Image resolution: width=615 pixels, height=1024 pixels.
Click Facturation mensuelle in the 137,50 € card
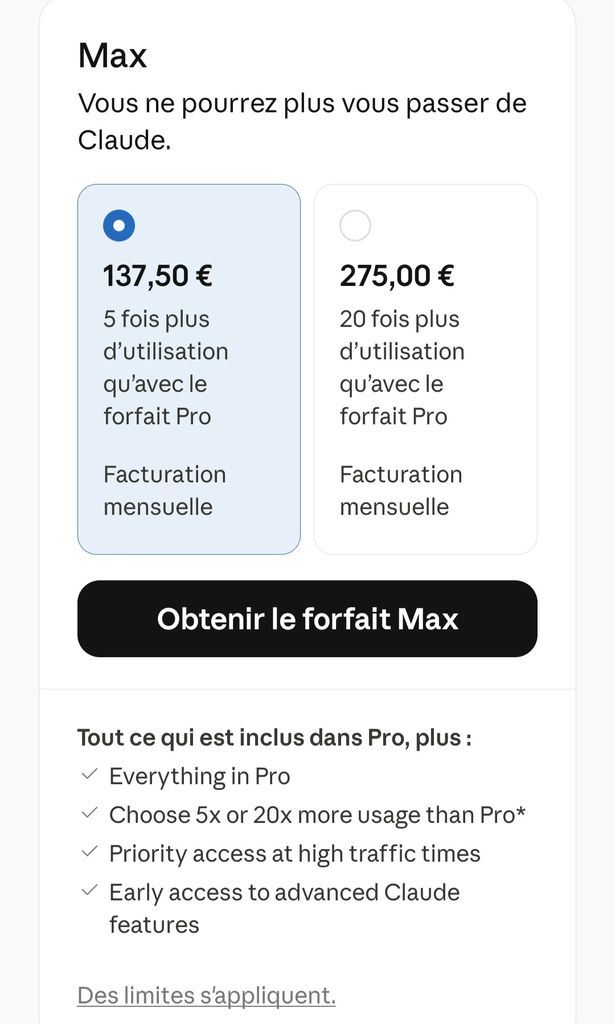point(165,490)
